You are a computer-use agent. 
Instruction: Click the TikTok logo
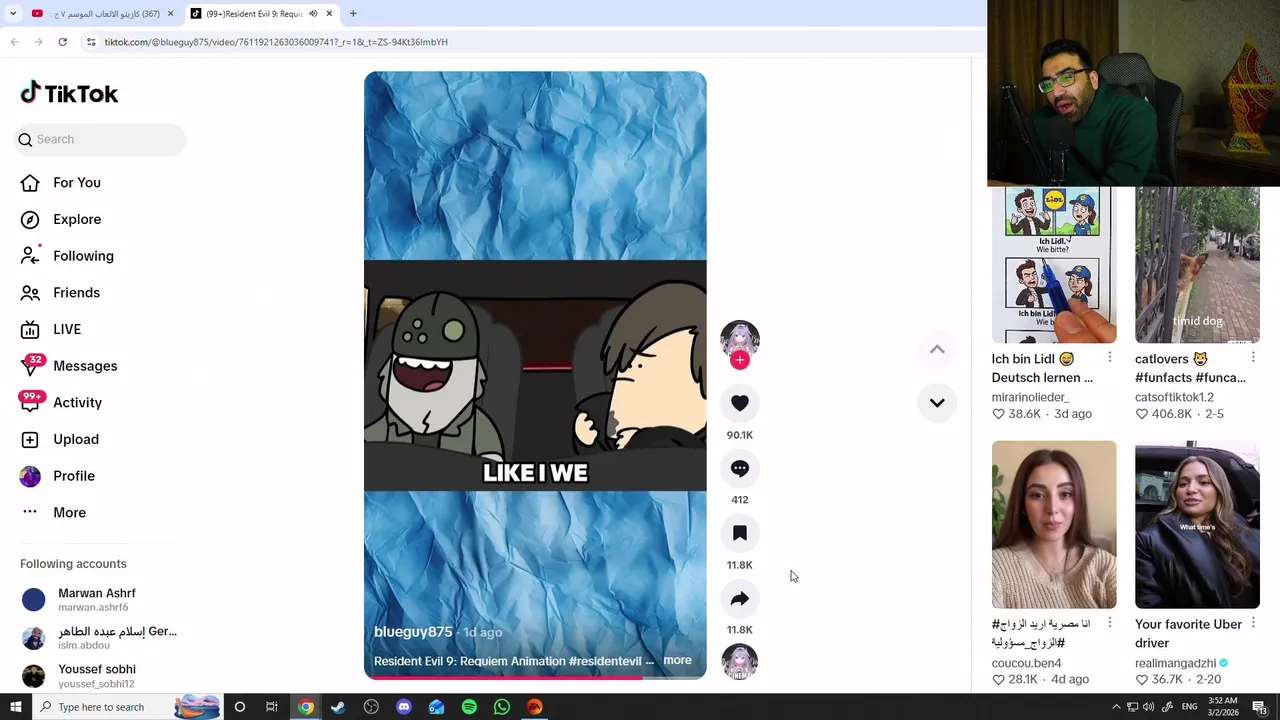point(69,93)
